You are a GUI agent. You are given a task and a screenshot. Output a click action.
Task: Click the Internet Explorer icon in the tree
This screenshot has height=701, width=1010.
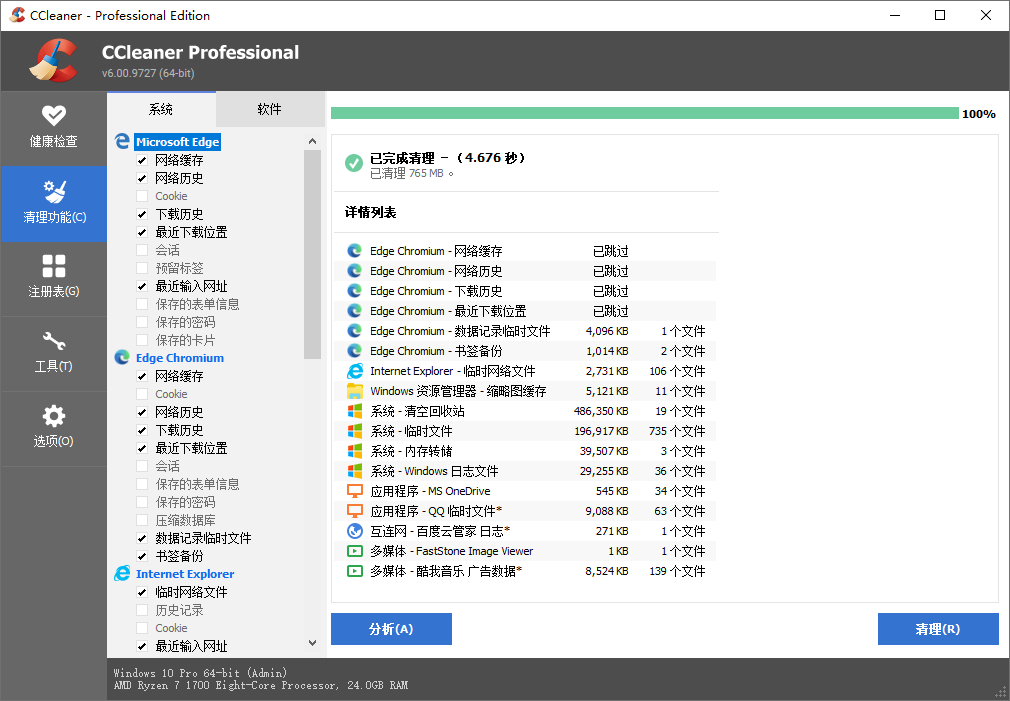(122, 573)
